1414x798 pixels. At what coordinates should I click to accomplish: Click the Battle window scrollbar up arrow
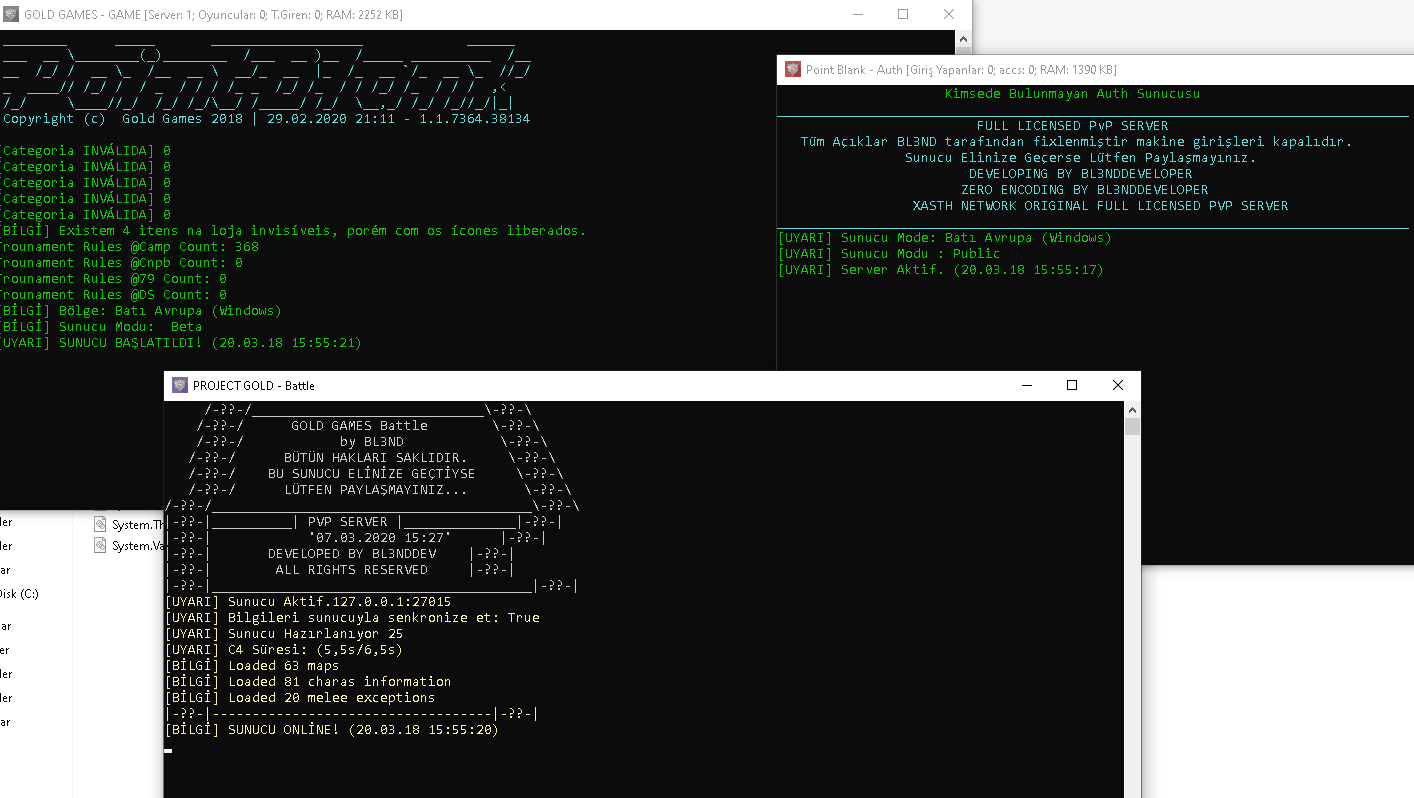point(1132,409)
